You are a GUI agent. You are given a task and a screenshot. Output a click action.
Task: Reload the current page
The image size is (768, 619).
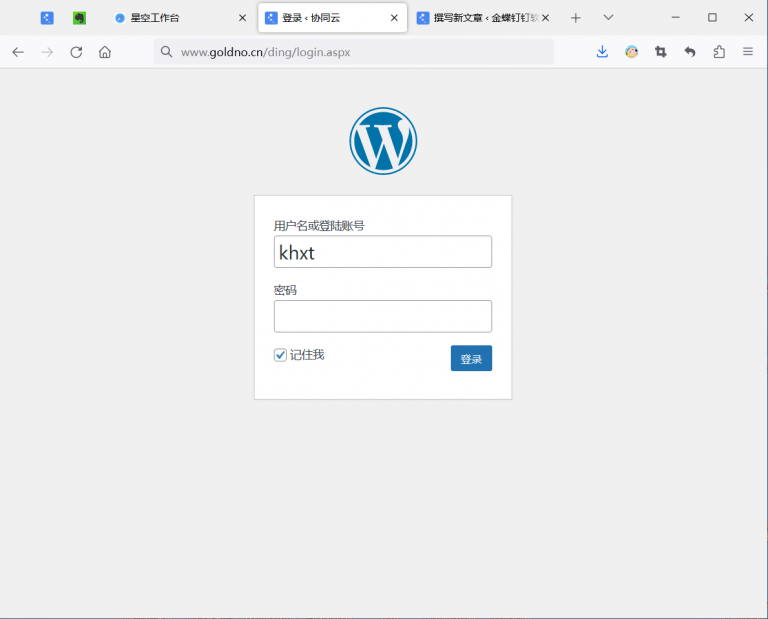[76, 52]
